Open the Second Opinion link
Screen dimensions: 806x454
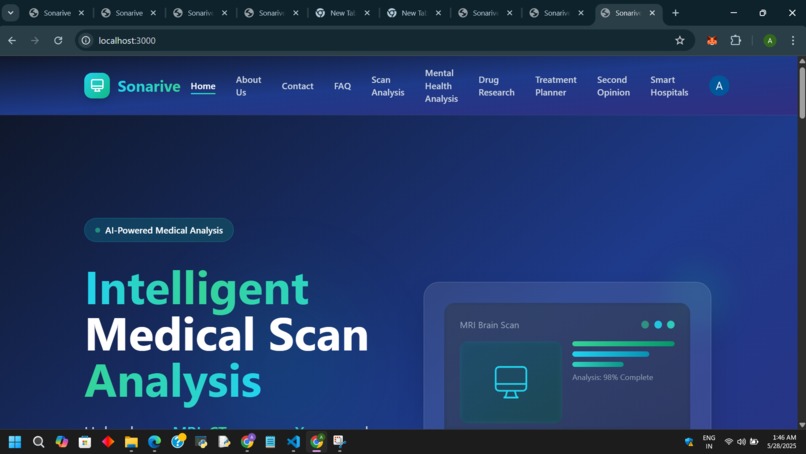click(x=613, y=86)
